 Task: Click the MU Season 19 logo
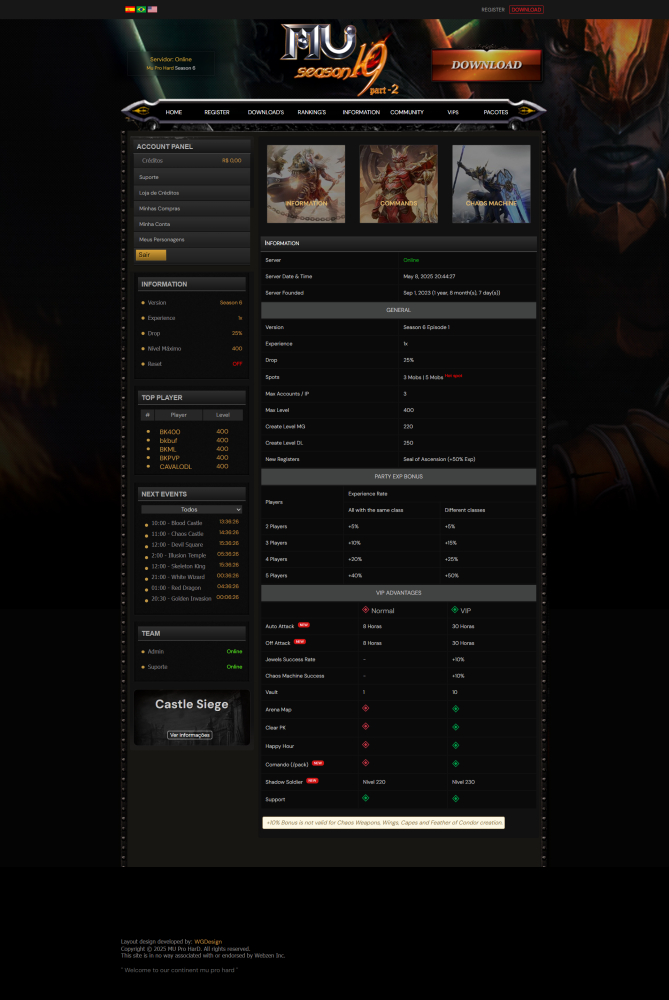tap(337, 59)
